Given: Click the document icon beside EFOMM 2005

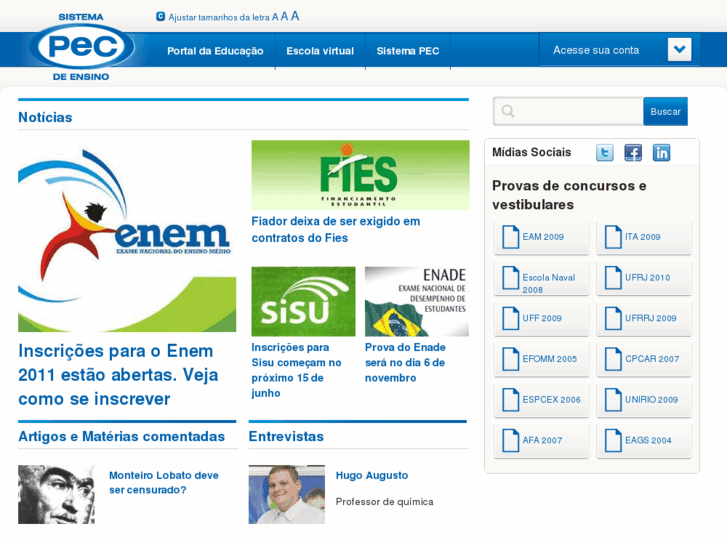Looking at the screenshot, I should point(510,359).
